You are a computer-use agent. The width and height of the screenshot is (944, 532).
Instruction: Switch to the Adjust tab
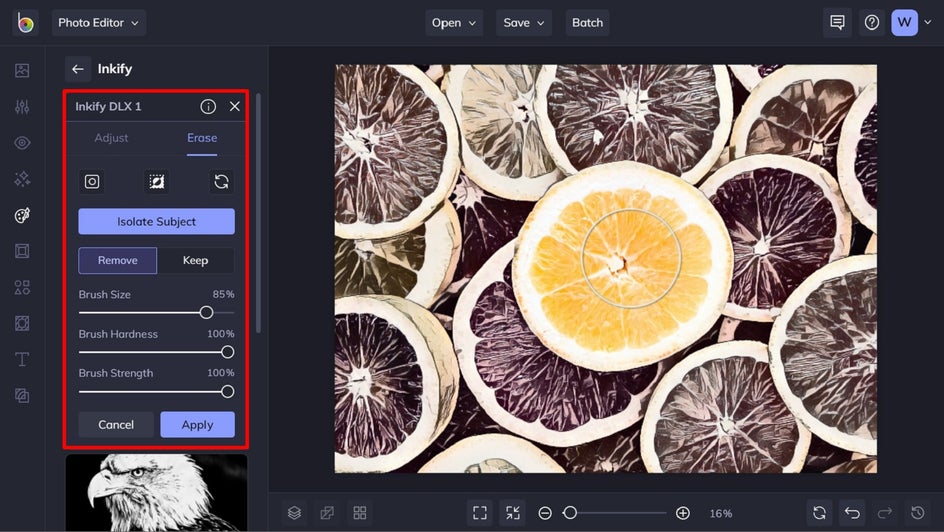pos(111,138)
